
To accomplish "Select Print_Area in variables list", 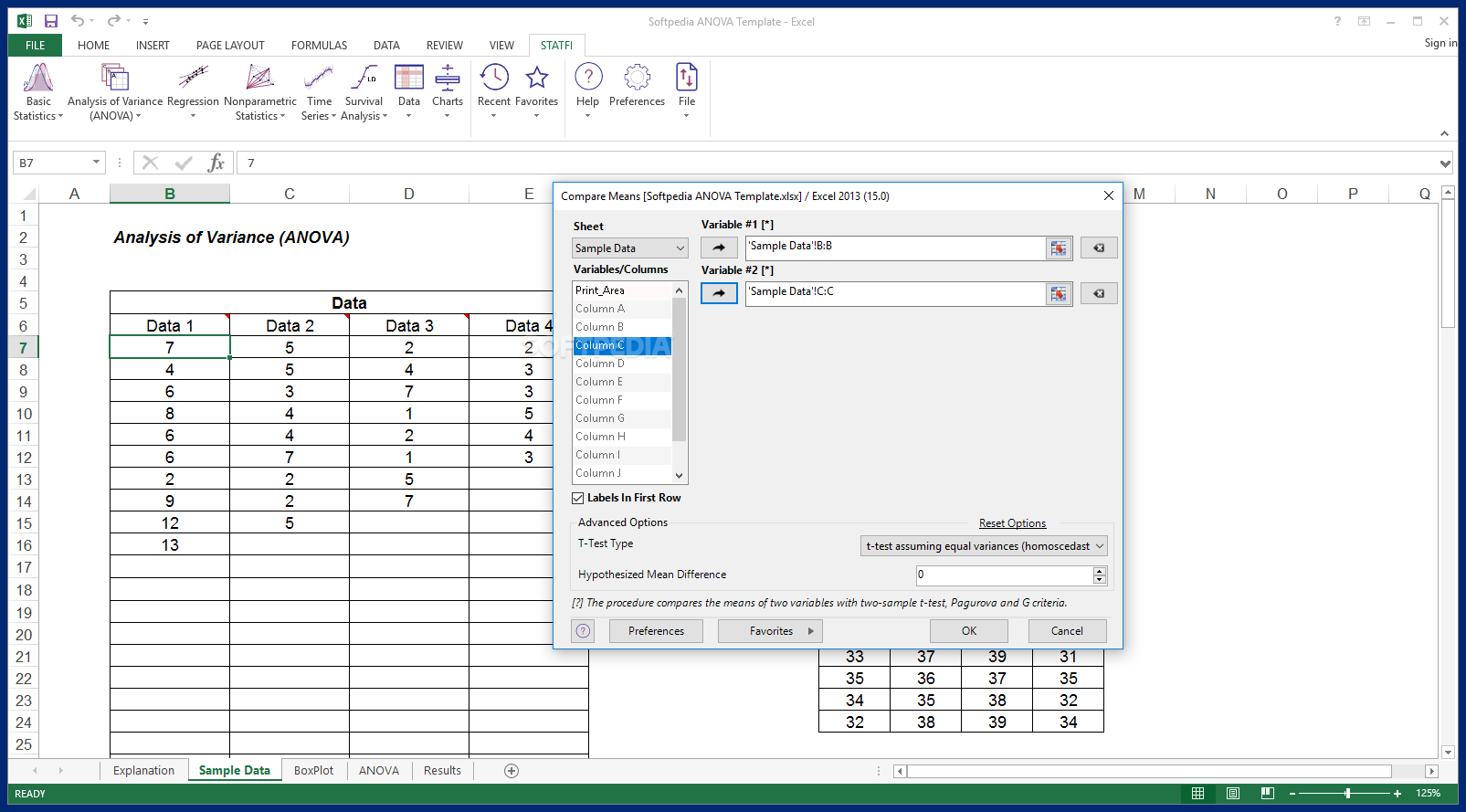I will 622,290.
